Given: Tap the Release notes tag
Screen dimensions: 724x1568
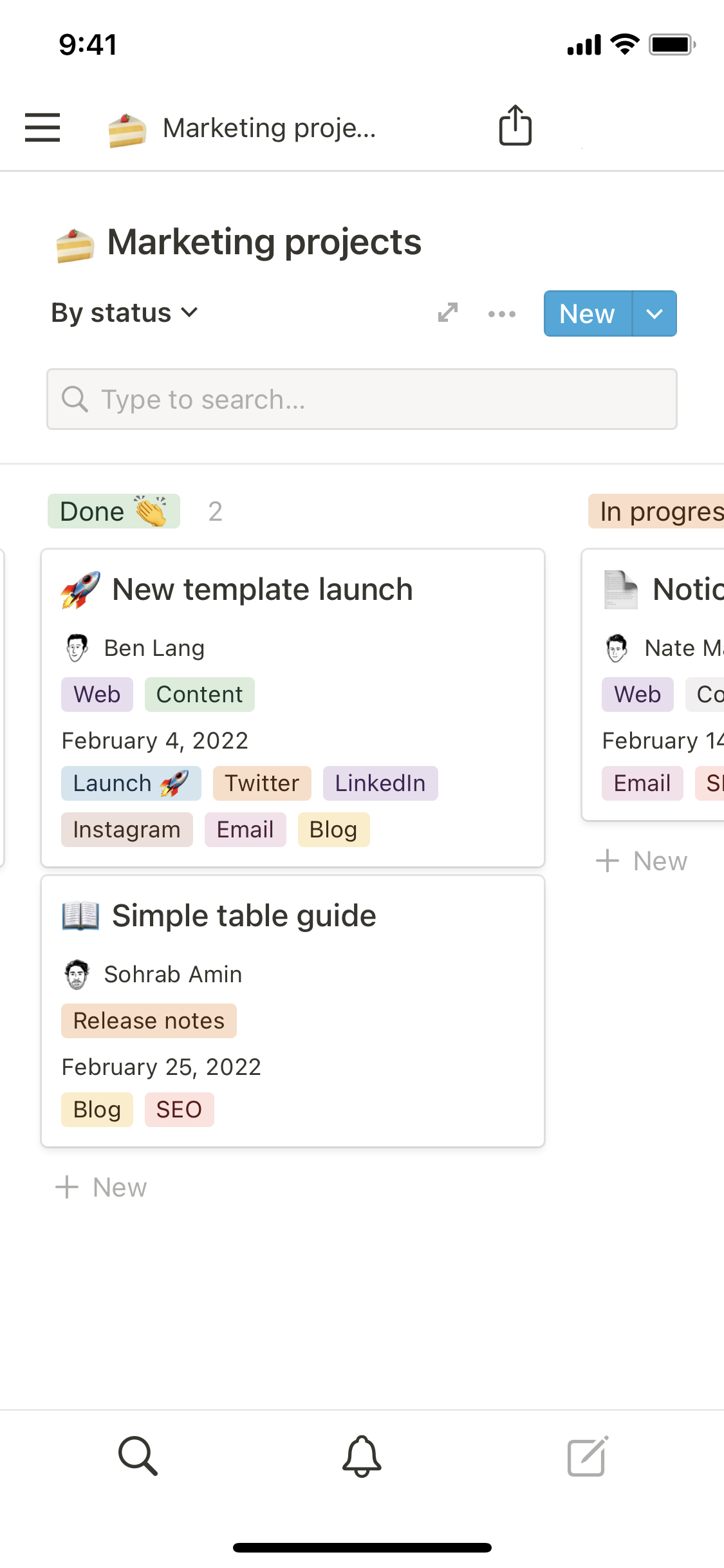Looking at the screenshot, I should (149, 1021).
